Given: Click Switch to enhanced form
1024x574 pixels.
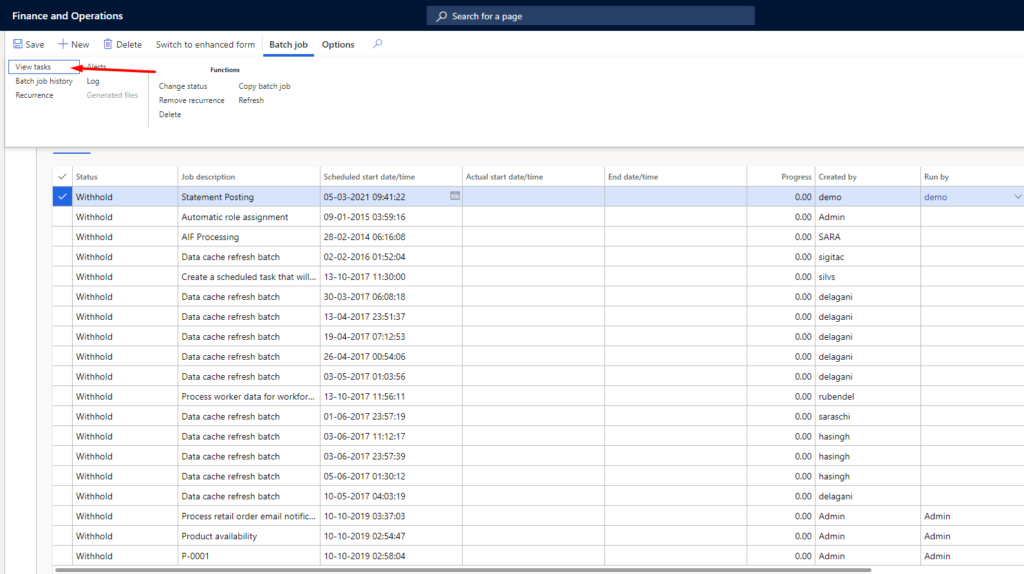Looking at the screenshot, I should [205, 44].
